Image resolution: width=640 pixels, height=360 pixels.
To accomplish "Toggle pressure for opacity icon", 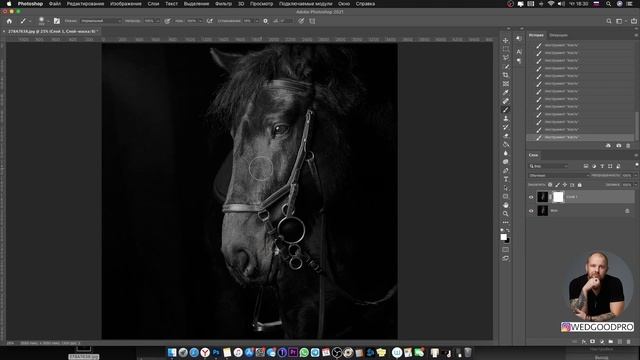I will 167,21.
